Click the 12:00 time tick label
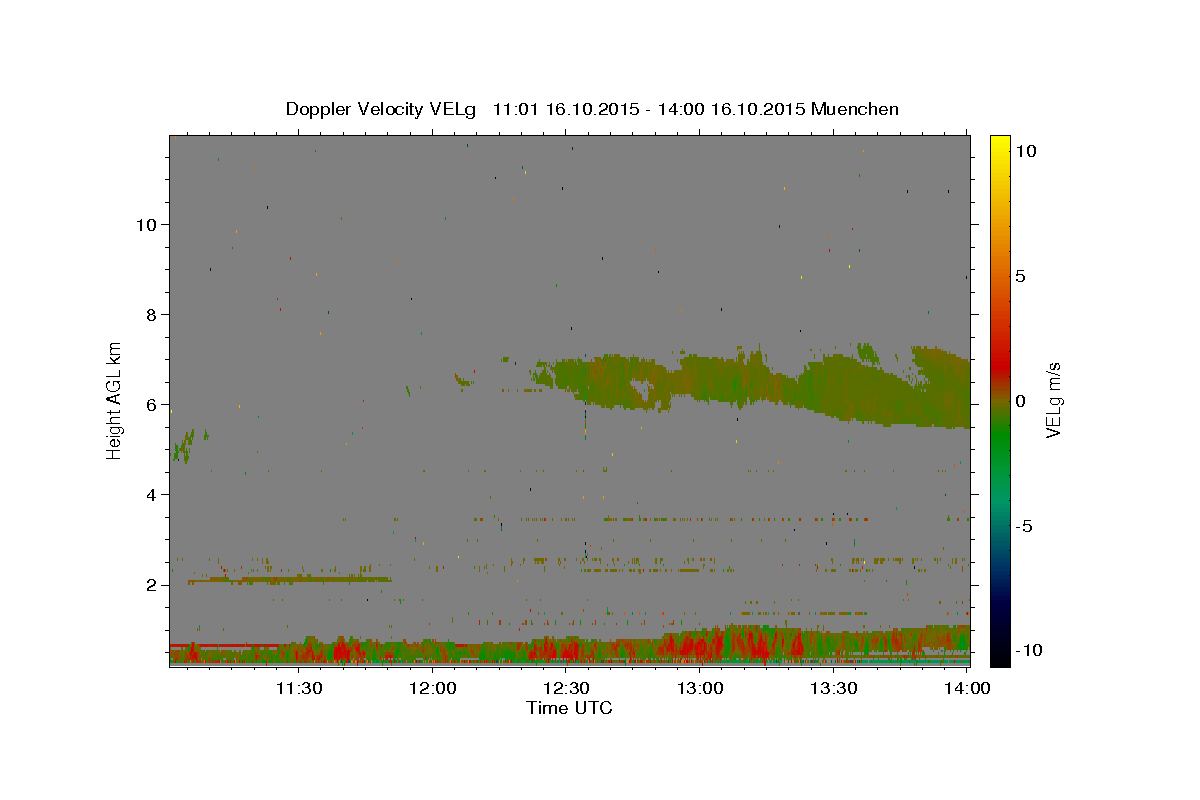This screenshot has width=1200, height=800. point(433,688)
